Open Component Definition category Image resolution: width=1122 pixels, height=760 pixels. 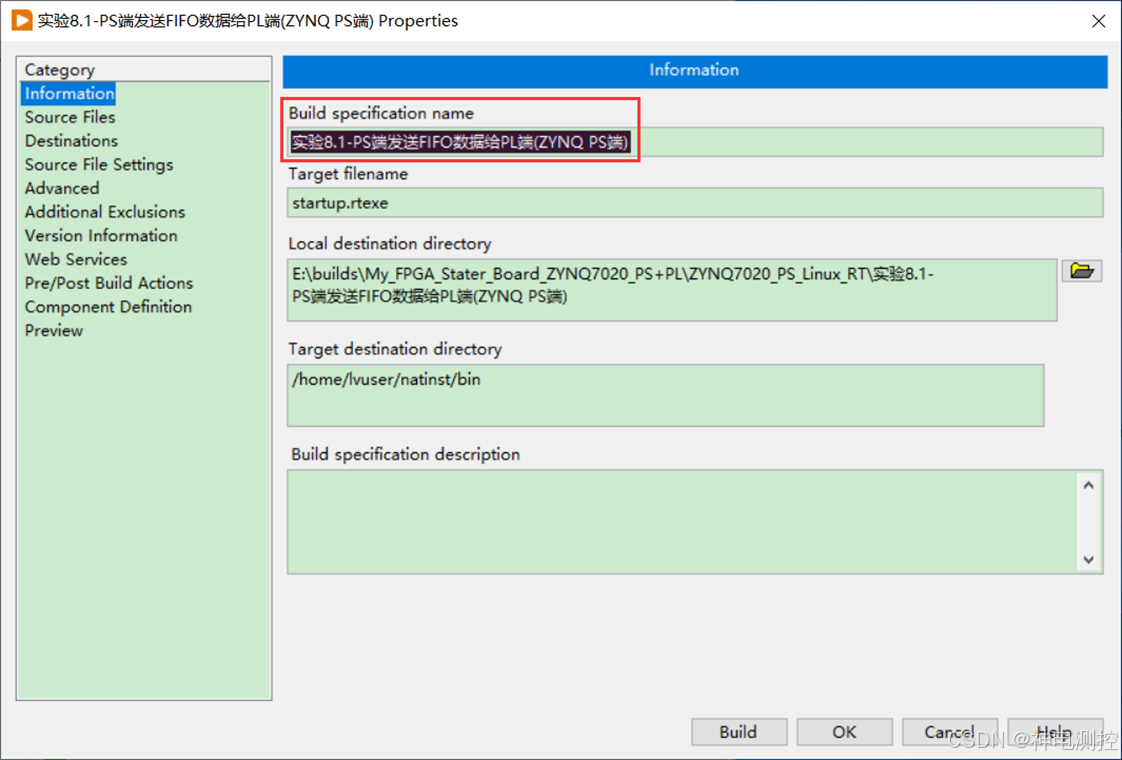click(108, 306)
